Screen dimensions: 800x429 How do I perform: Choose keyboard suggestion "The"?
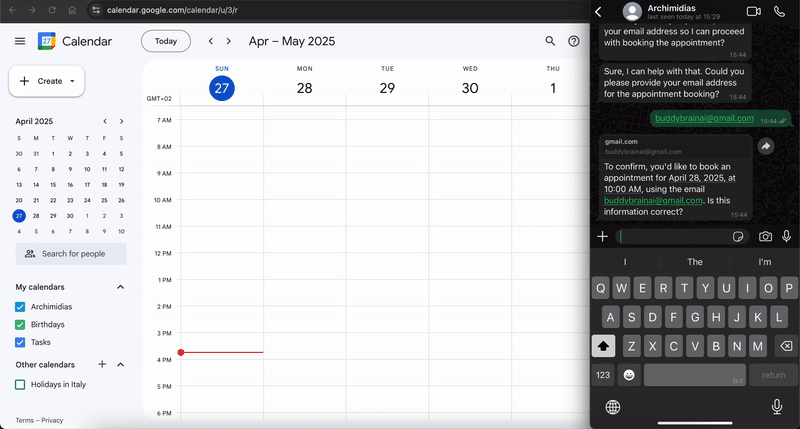click(695, 262)
